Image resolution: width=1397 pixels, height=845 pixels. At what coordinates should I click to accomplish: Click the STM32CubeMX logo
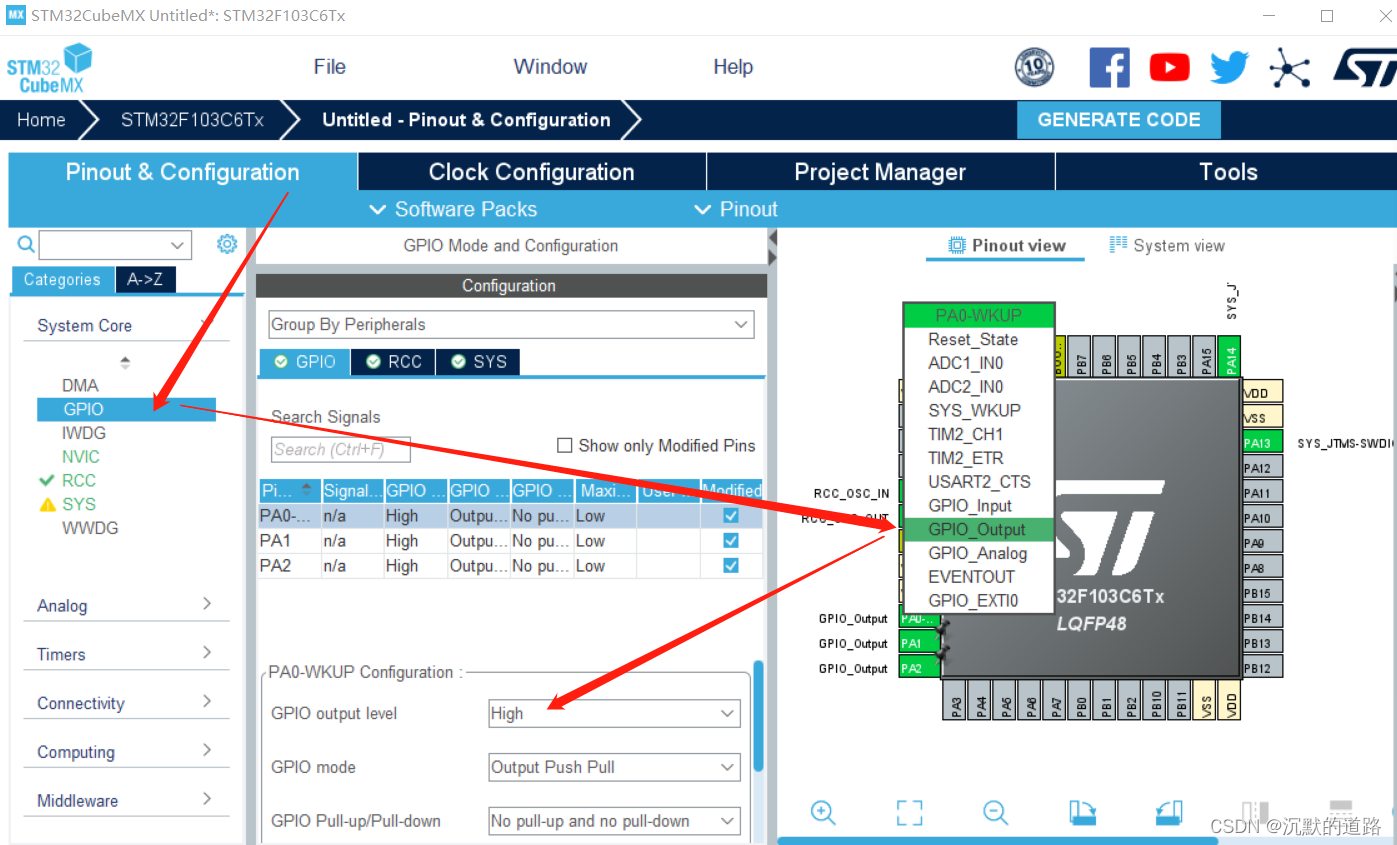pos(50,68)
